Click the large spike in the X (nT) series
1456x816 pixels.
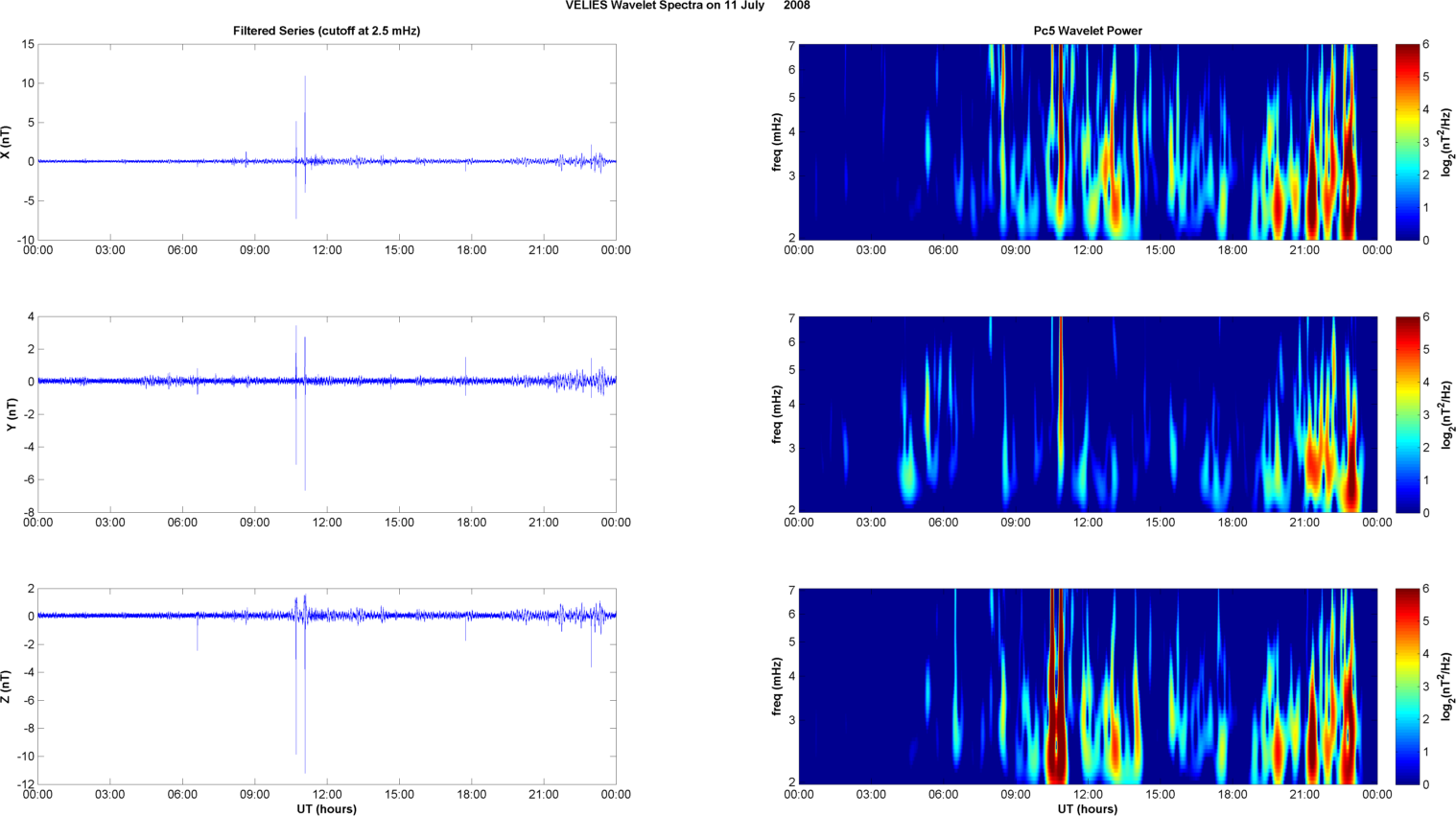coord(305,134)
